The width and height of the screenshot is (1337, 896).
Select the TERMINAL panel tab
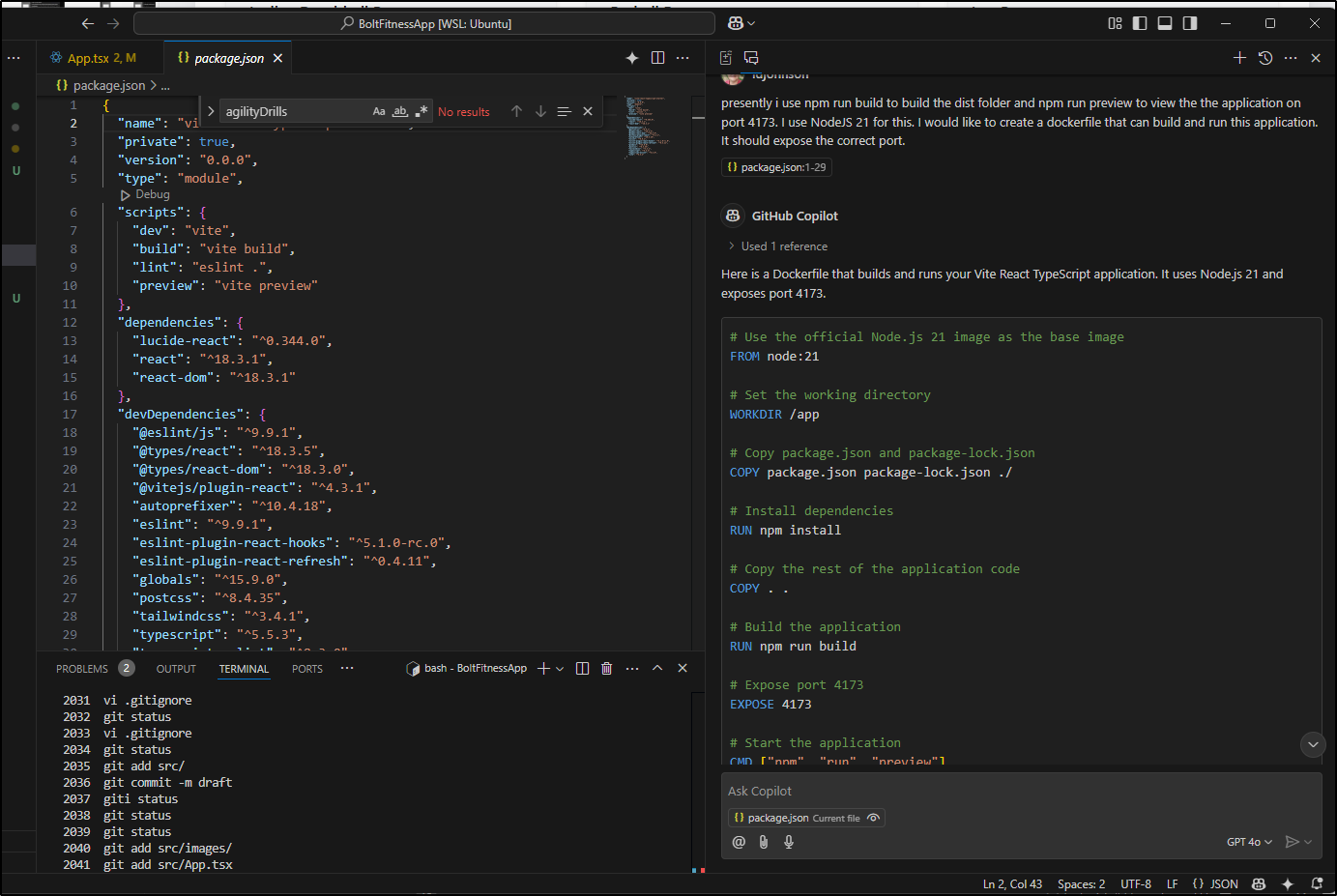244,669
